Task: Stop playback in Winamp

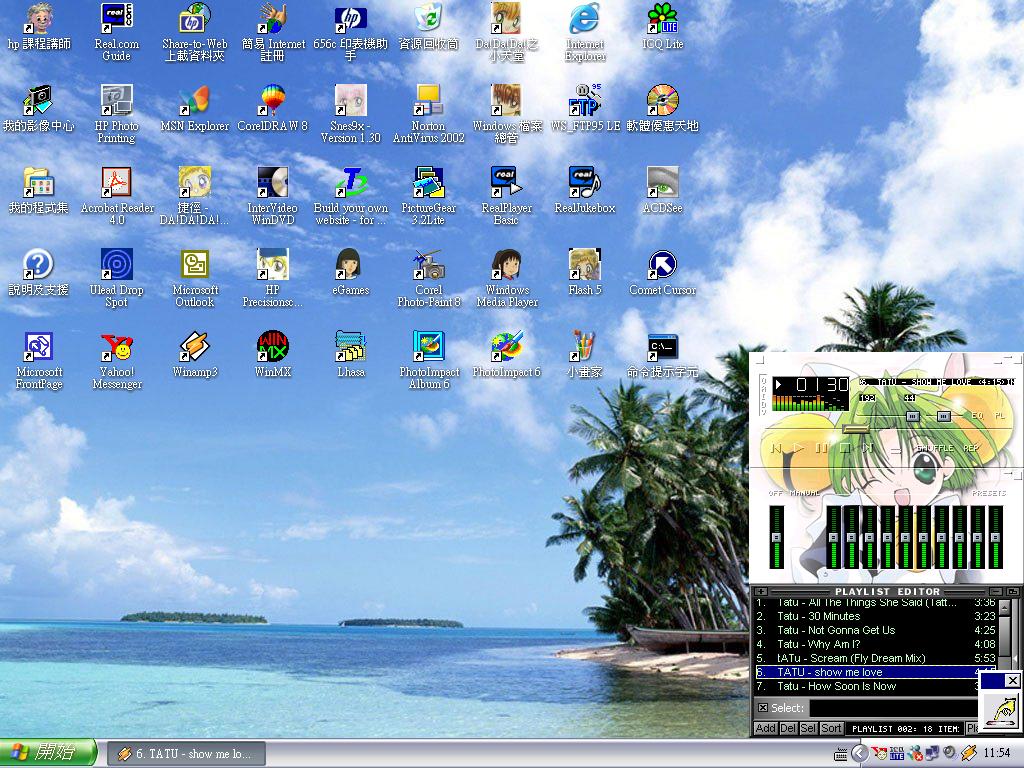Action: point(844,448)
